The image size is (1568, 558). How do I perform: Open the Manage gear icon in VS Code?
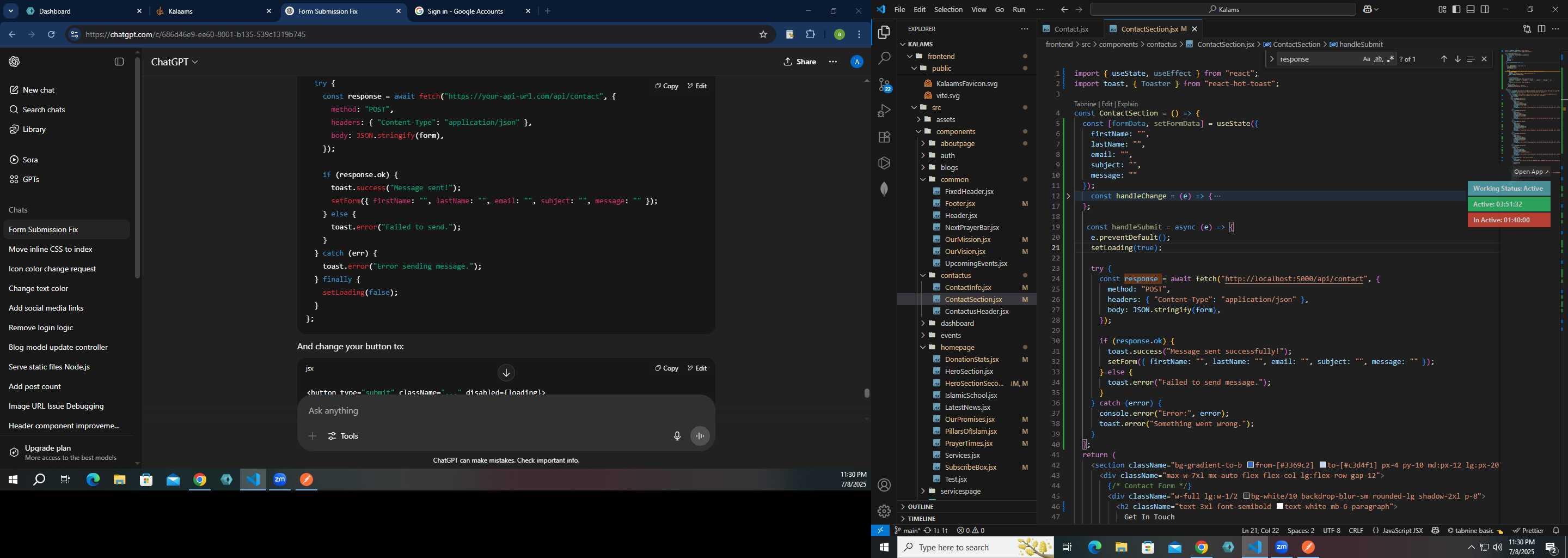pyautogui.click(x=884, y=511)
